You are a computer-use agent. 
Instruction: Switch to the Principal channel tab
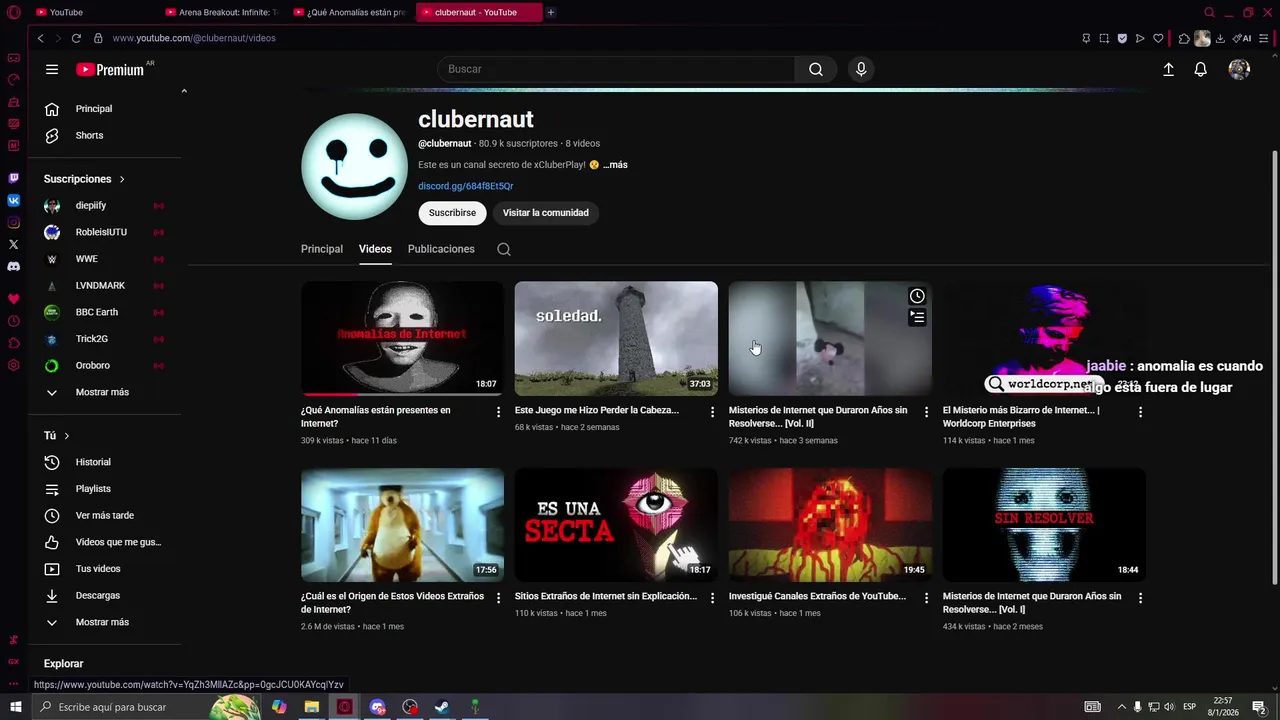click(322, 249)
